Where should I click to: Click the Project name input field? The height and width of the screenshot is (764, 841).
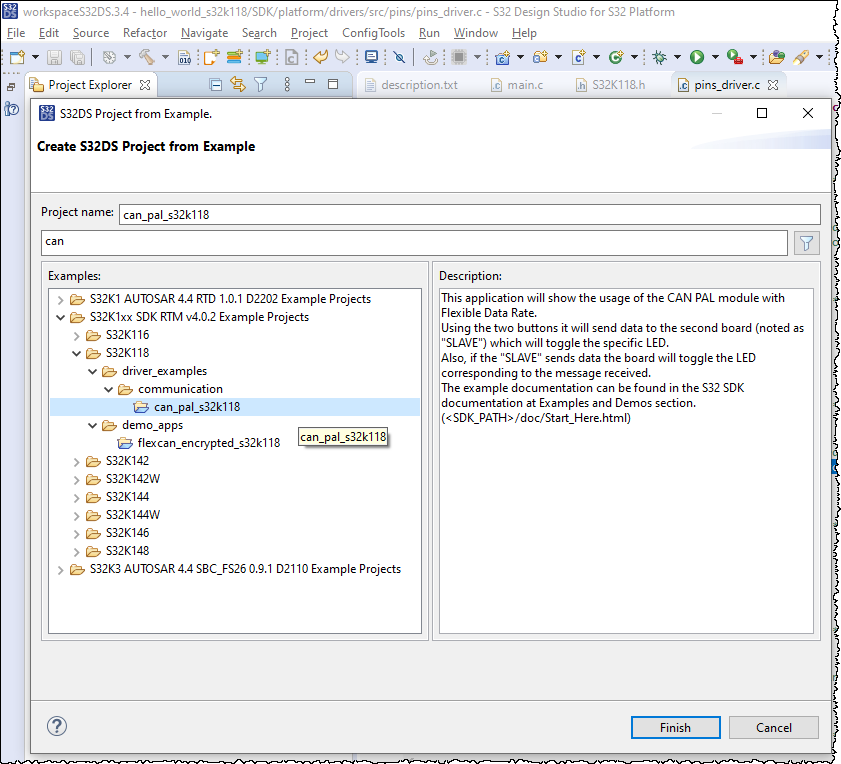tap(469, 215)
